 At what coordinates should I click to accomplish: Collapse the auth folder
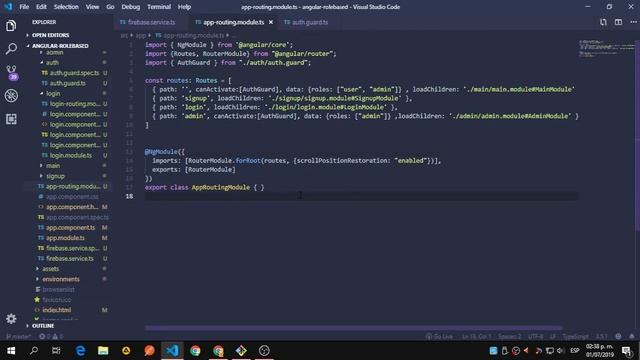tap(52, 62)
